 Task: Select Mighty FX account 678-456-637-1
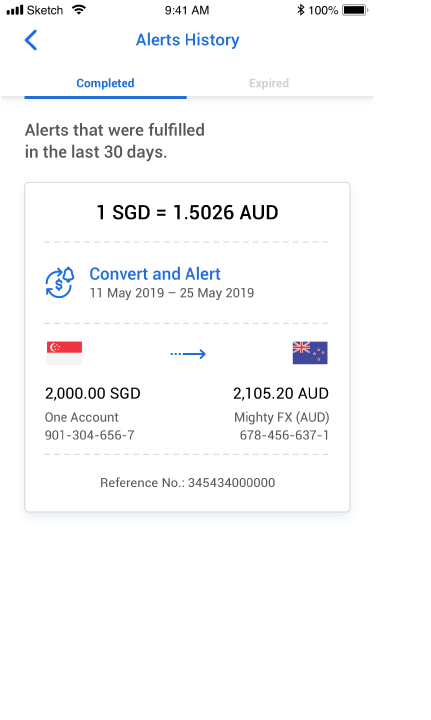(x=284, y=435)
